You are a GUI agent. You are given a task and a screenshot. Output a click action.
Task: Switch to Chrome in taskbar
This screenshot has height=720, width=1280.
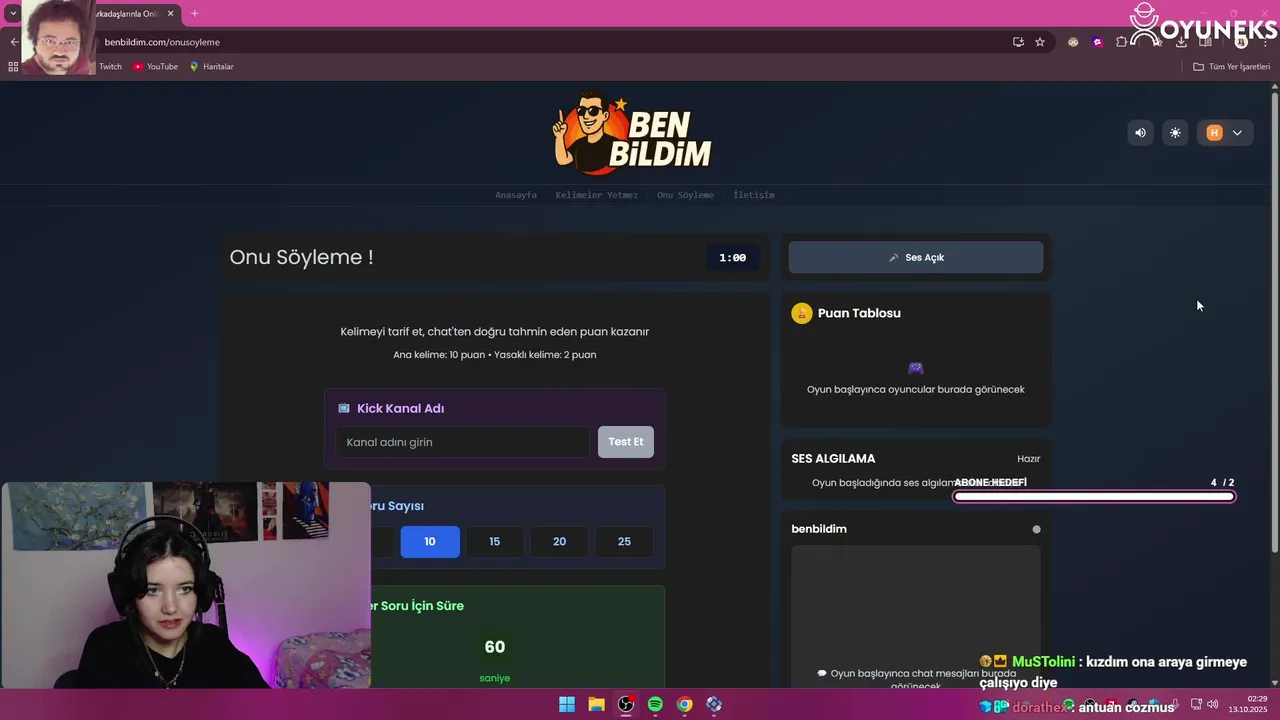pyautogui.click(x=684, y=705)
